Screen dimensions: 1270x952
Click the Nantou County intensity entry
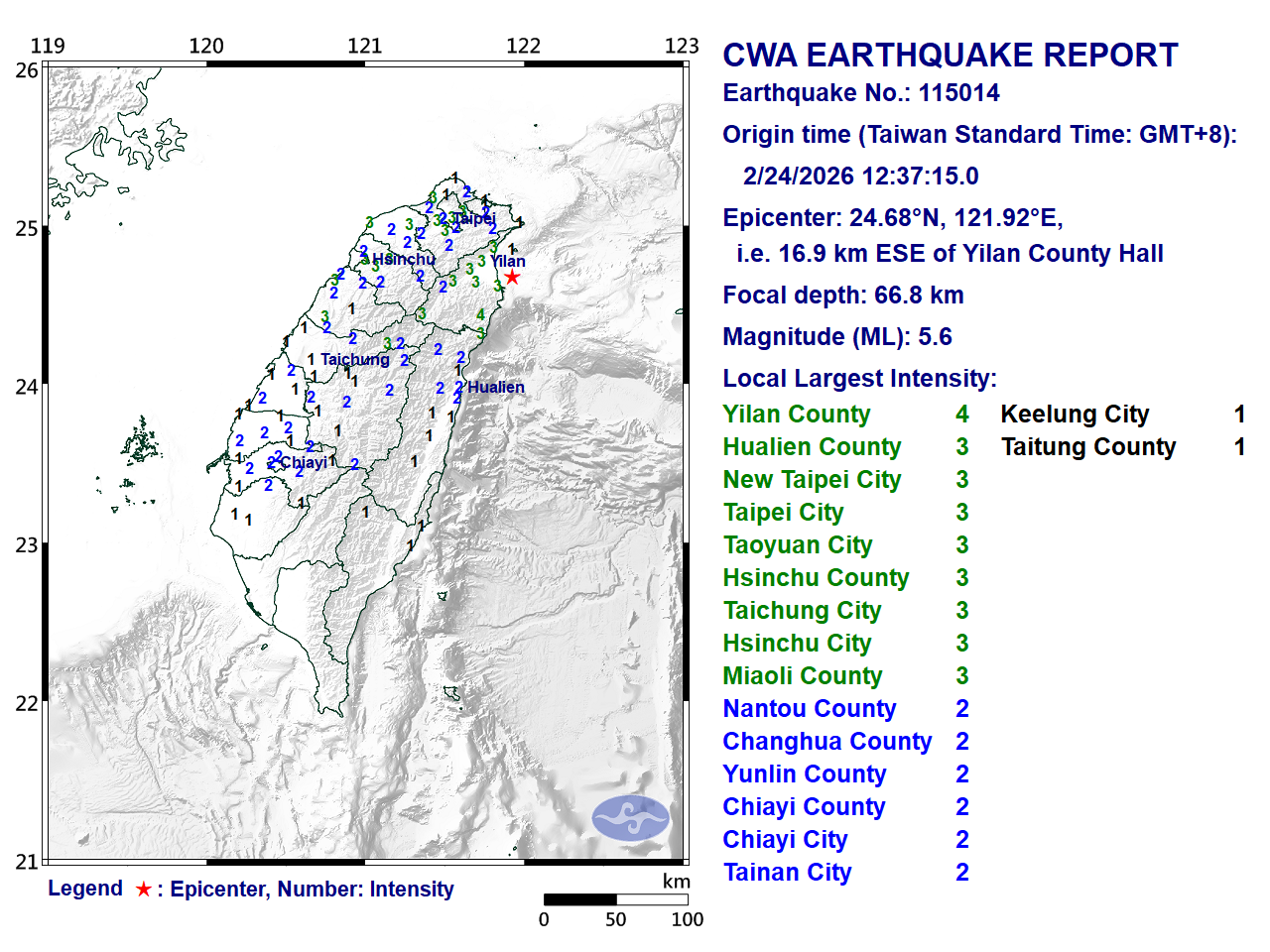pos(809,709)
